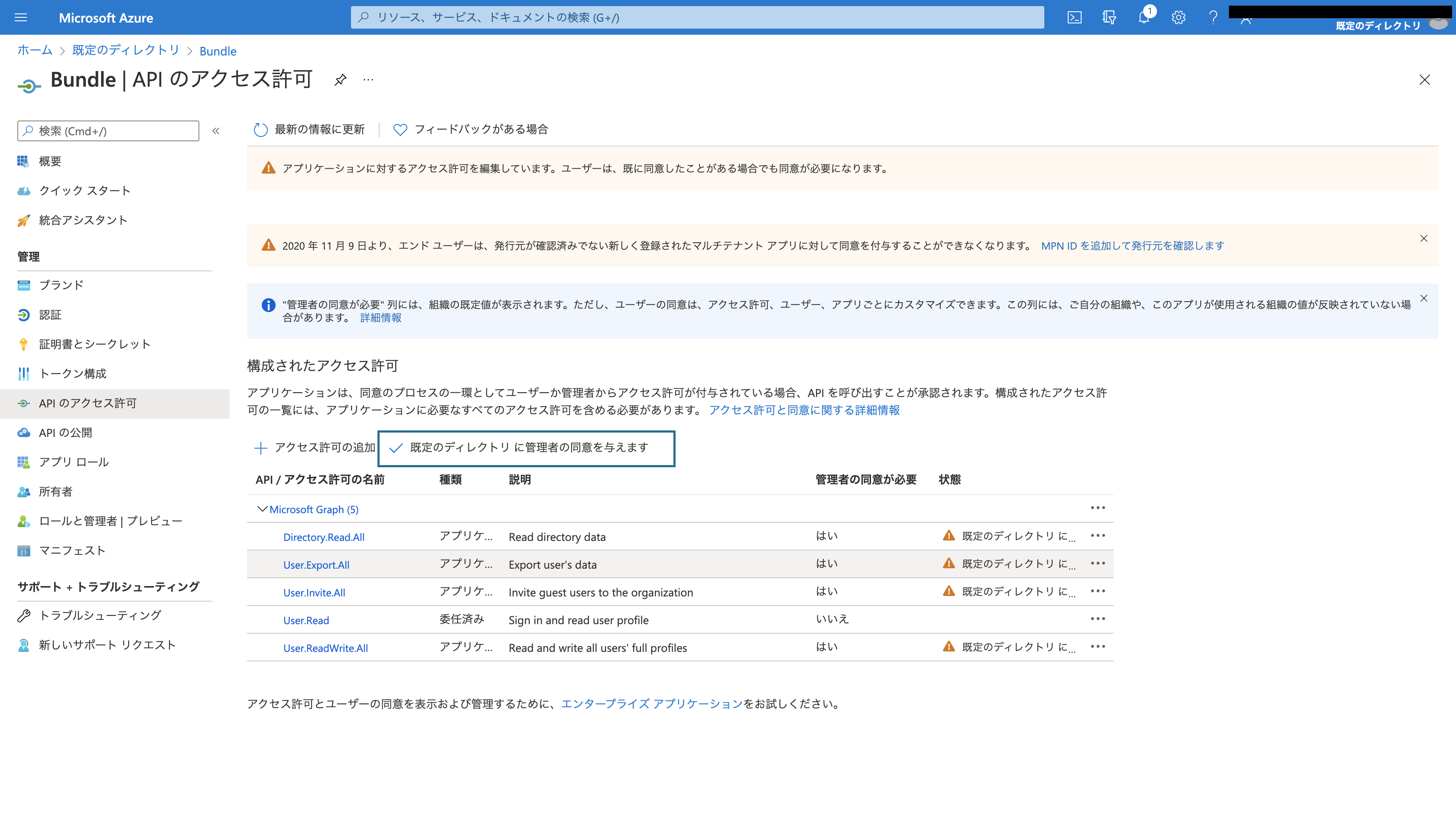Open the ellipsis menu for User.Invite.All
This screenshot has width=1456, height=814.
pos(1098,591)
